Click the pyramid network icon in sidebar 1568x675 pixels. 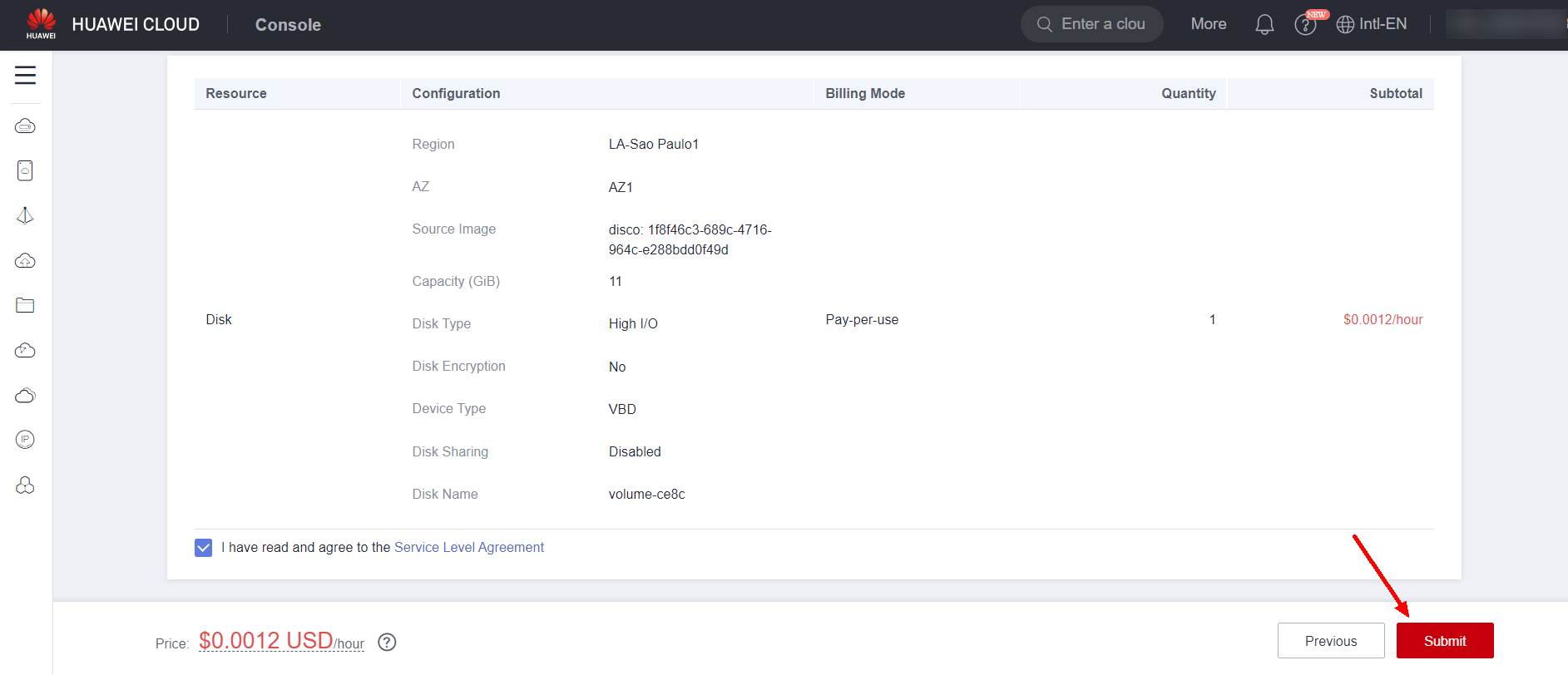point(25,216)
